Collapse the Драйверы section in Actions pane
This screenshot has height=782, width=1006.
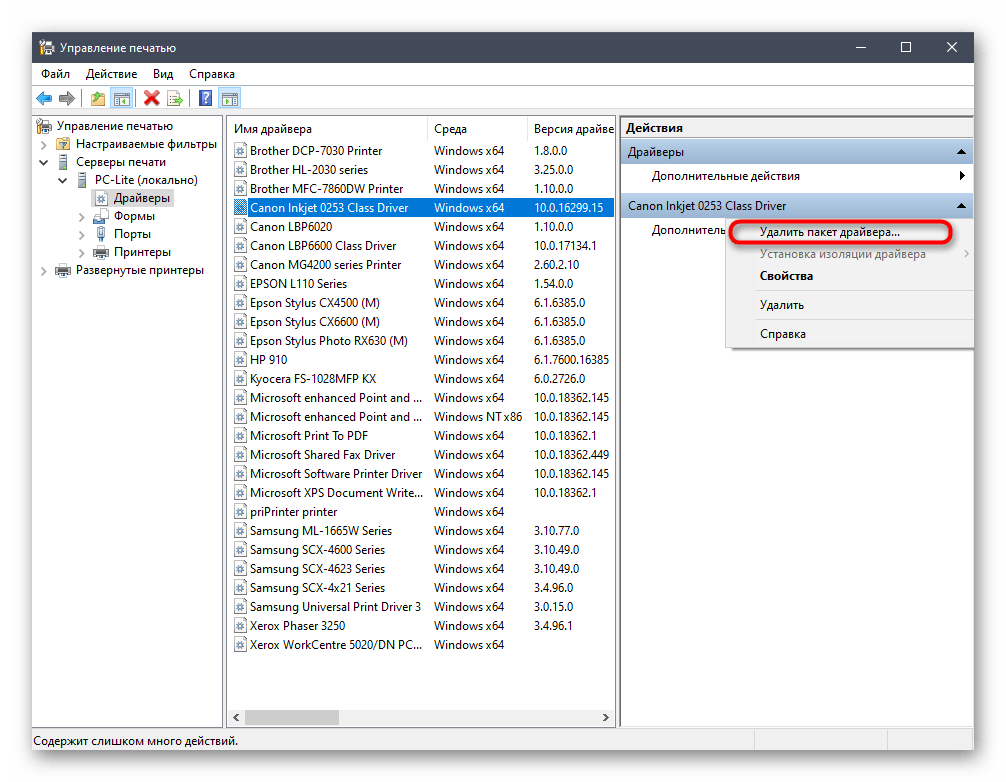tap(961, 152)
